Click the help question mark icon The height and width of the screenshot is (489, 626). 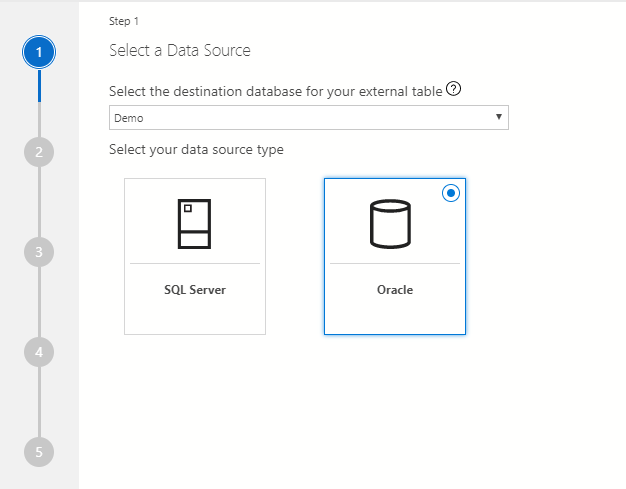point(453,89)
